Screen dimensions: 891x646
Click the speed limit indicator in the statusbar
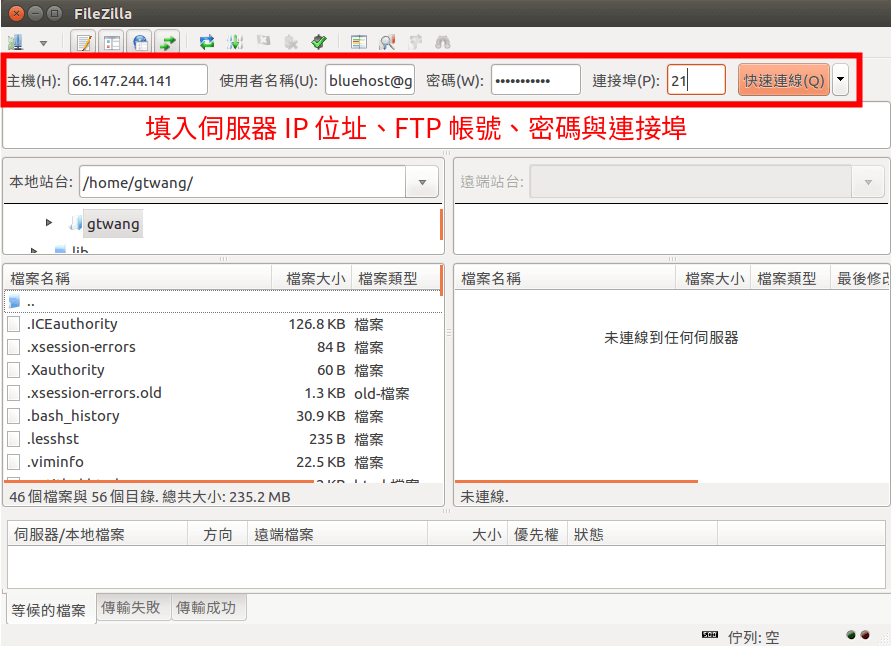[708, 634]
